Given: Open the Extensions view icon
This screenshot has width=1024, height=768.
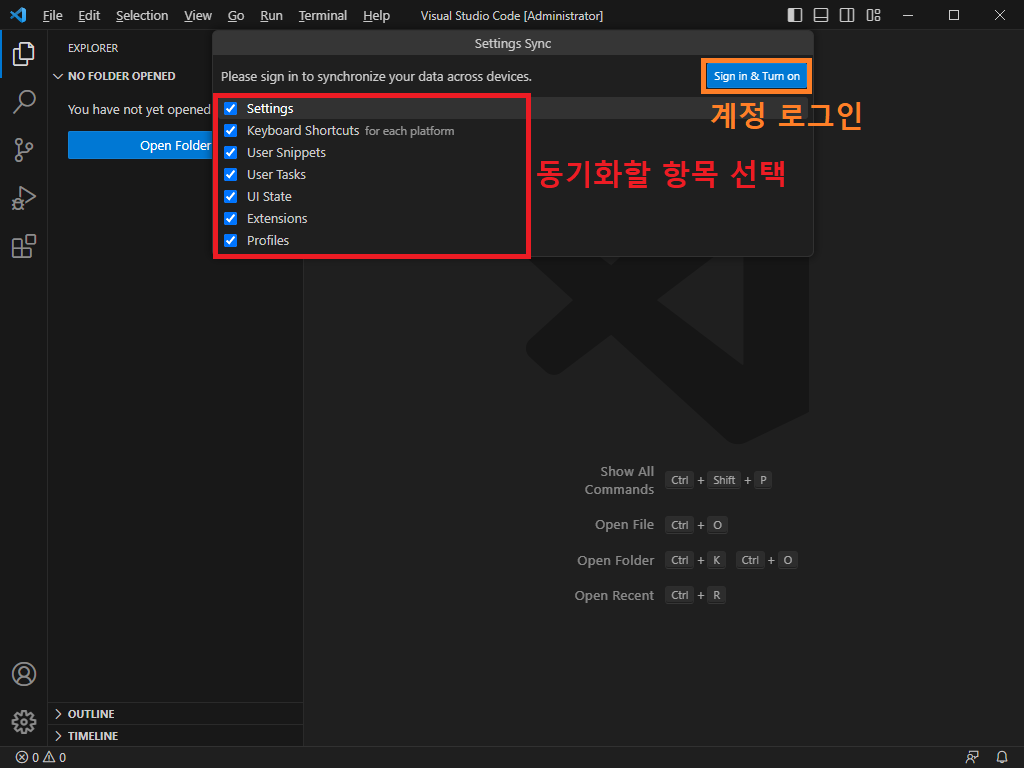Looking at the screenshot, I should [x=24, y=246].
